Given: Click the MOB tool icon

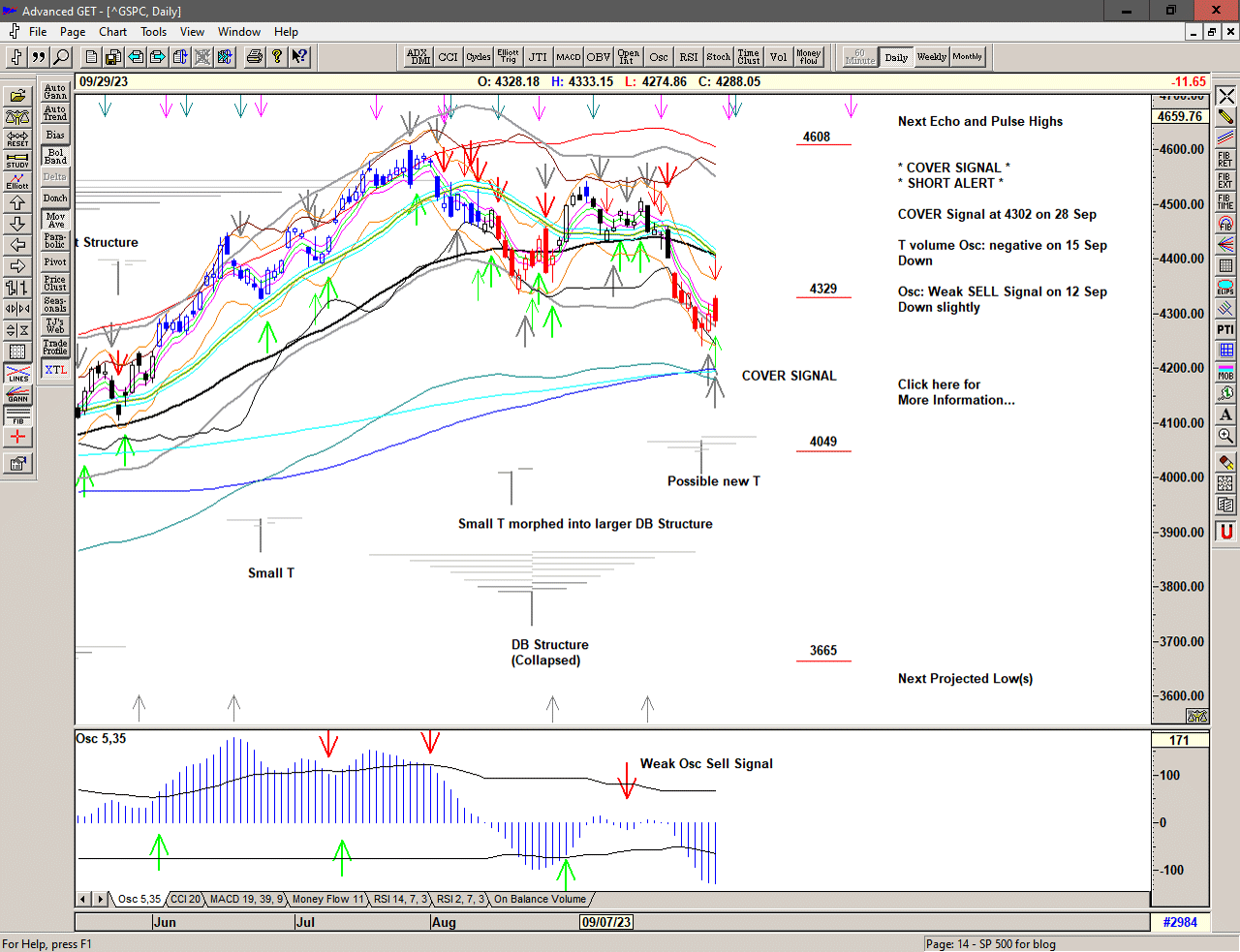Looking at the screenshot, I should tap(1225, 373).
